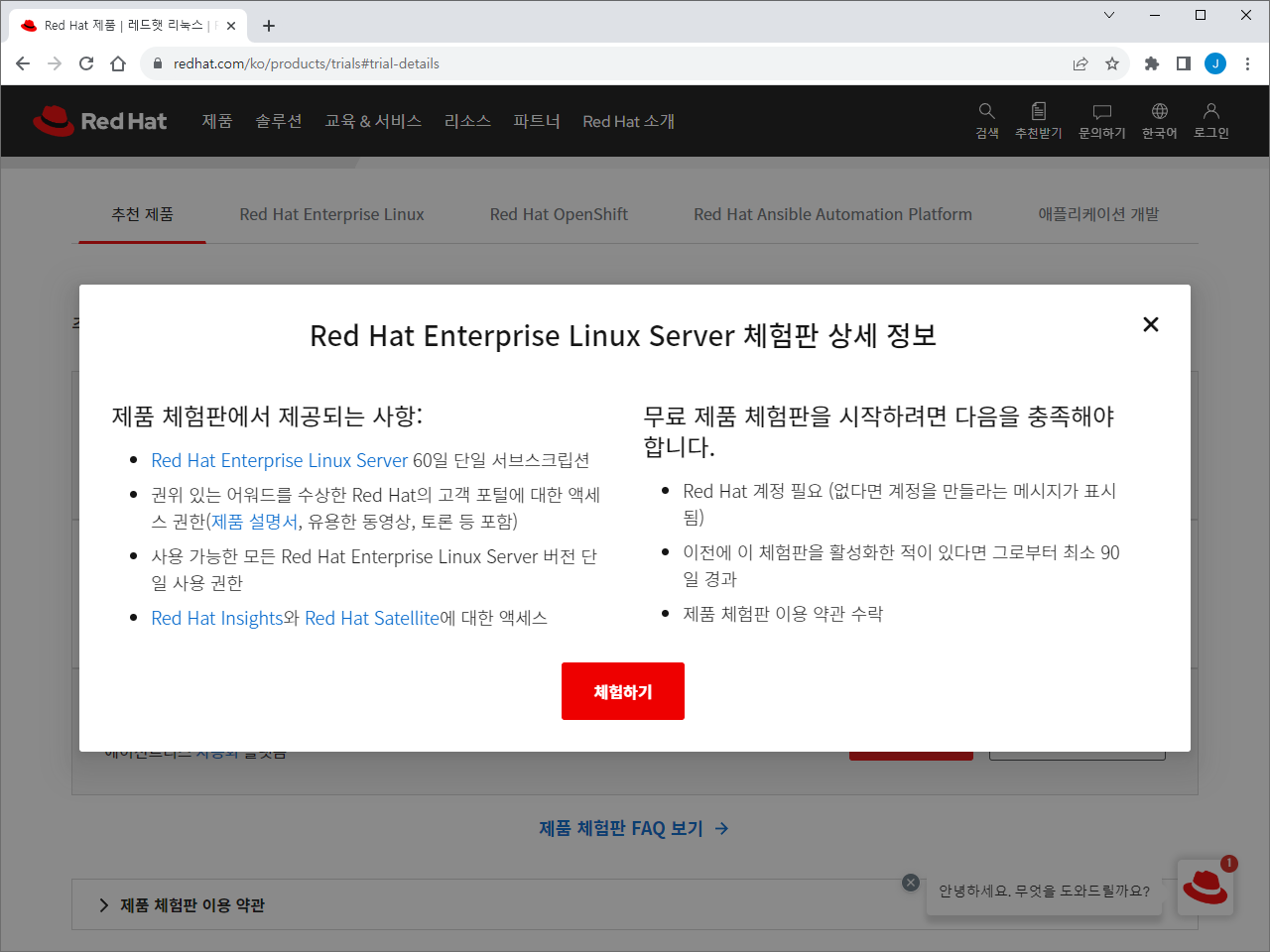1270x952 pixels.
Task: Click the 제품 체험판에서 제공되는 사항 heading
Action: point(267,416)
